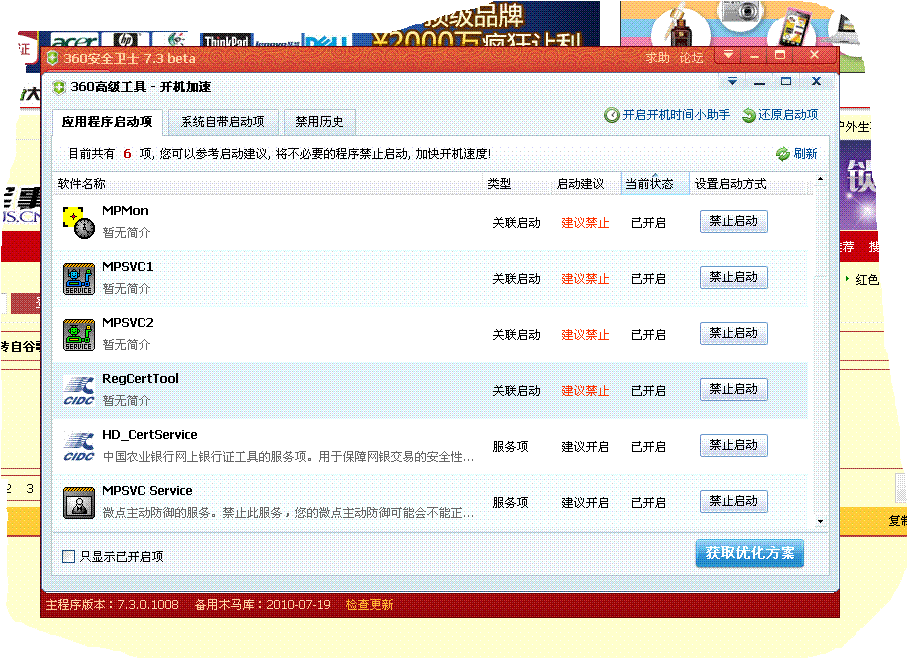909x660 pixels.
Task: Open the tool window dropdown menu arrow
Action: 733,81
